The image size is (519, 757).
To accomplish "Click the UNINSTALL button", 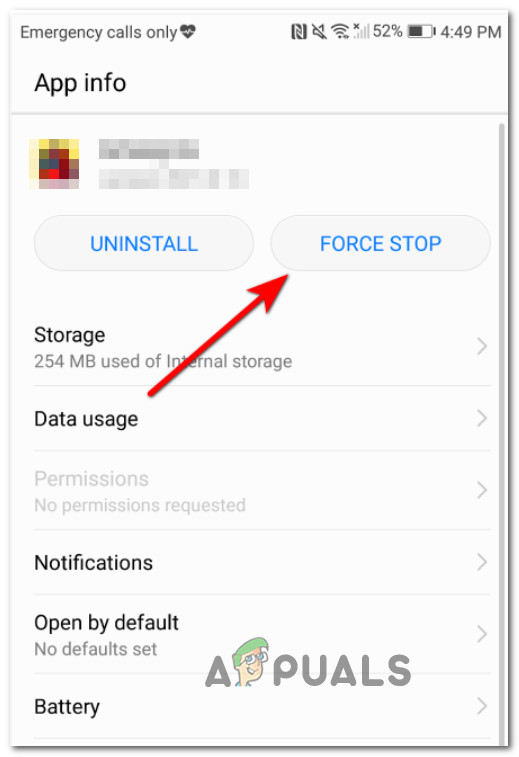I will (x=144, y=243).
